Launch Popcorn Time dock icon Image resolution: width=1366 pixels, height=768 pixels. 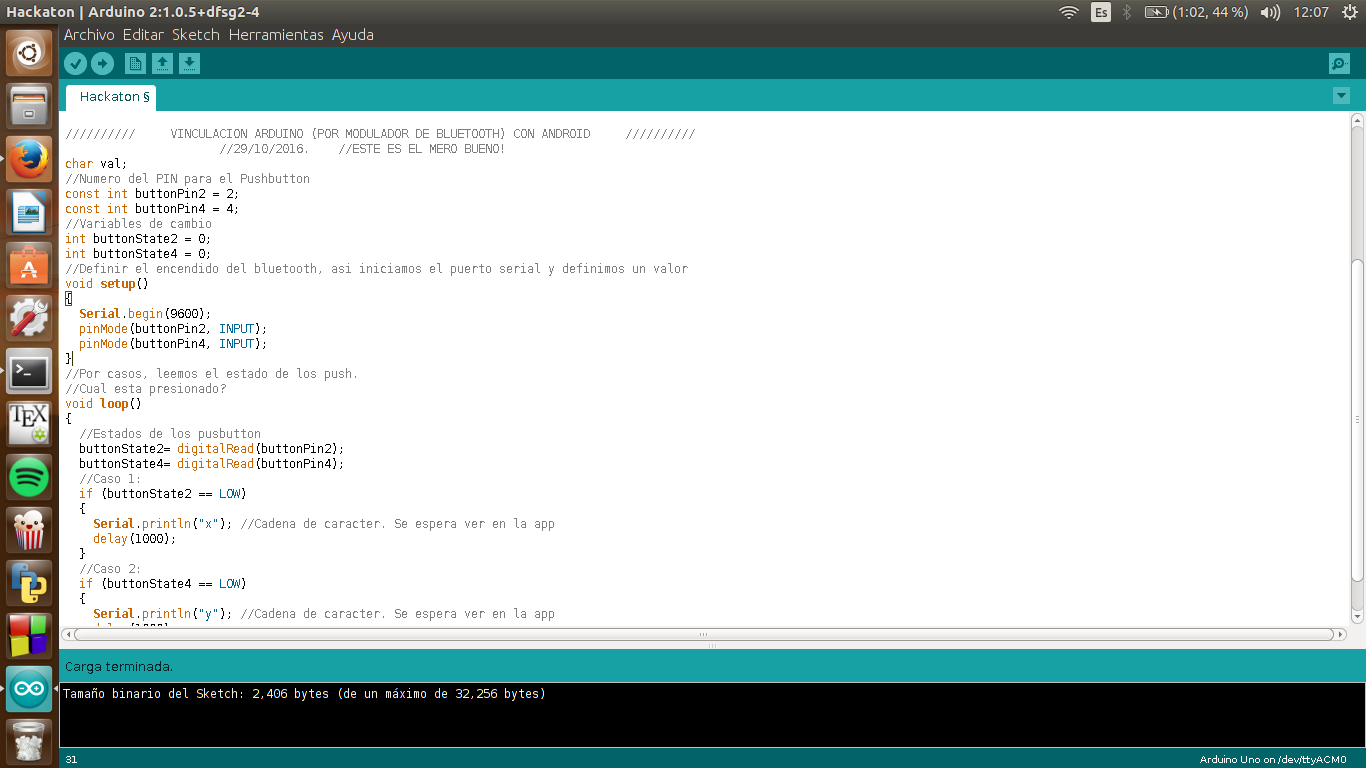[x=29, y=530]
